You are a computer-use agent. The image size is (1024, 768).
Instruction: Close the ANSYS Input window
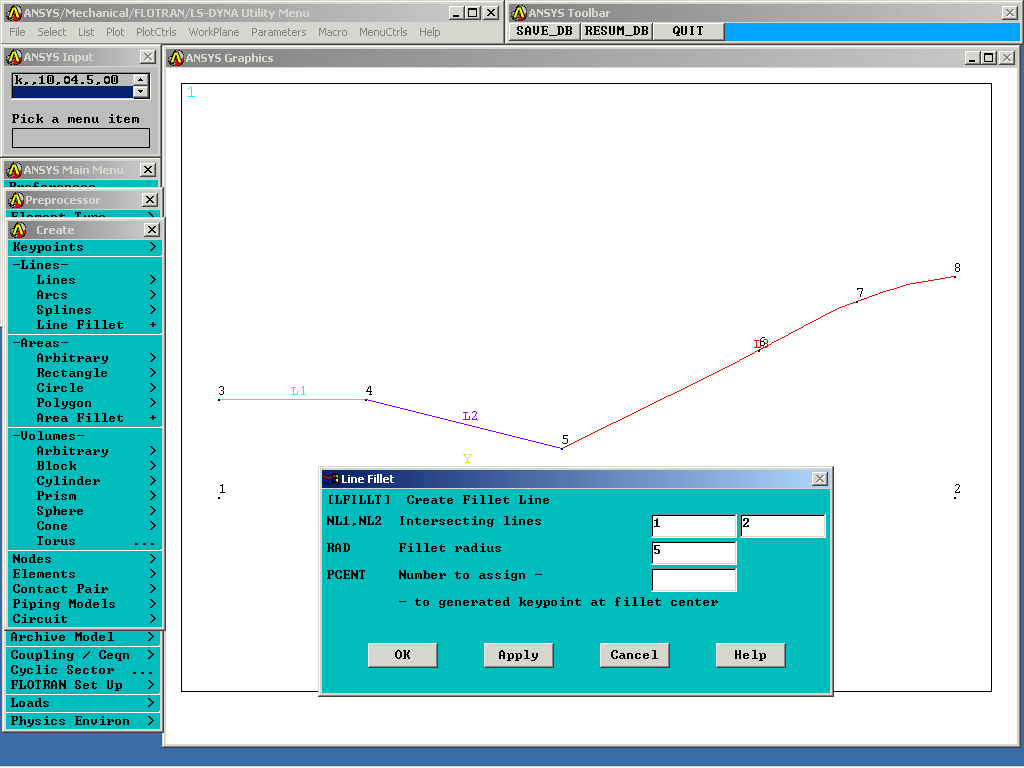tap(148, 57)
